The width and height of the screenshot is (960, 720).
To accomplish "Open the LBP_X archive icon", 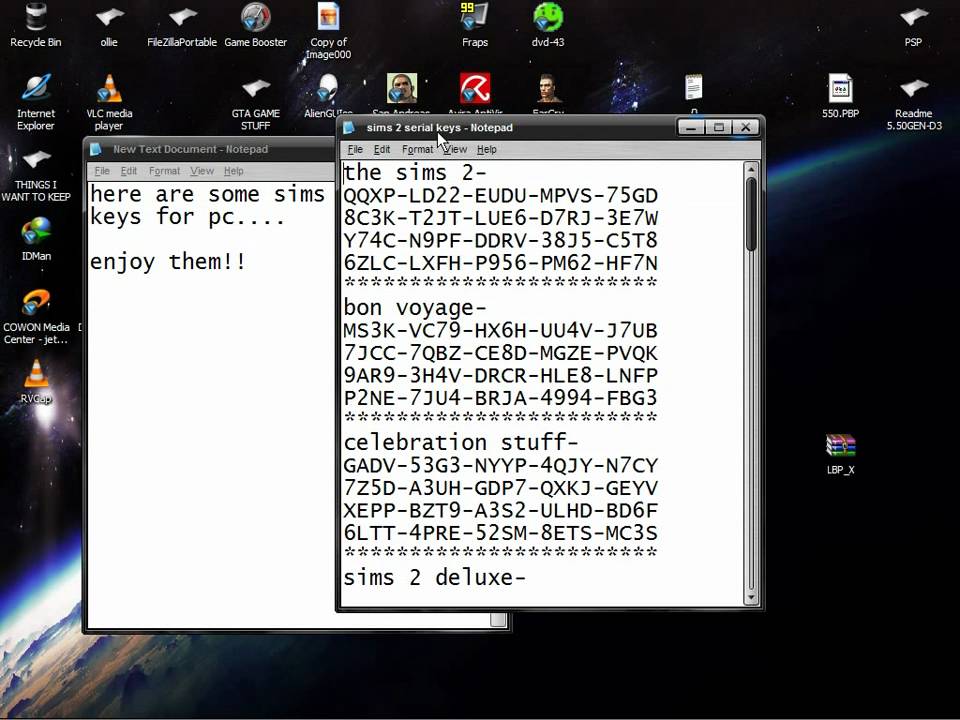I will (840, 447).
